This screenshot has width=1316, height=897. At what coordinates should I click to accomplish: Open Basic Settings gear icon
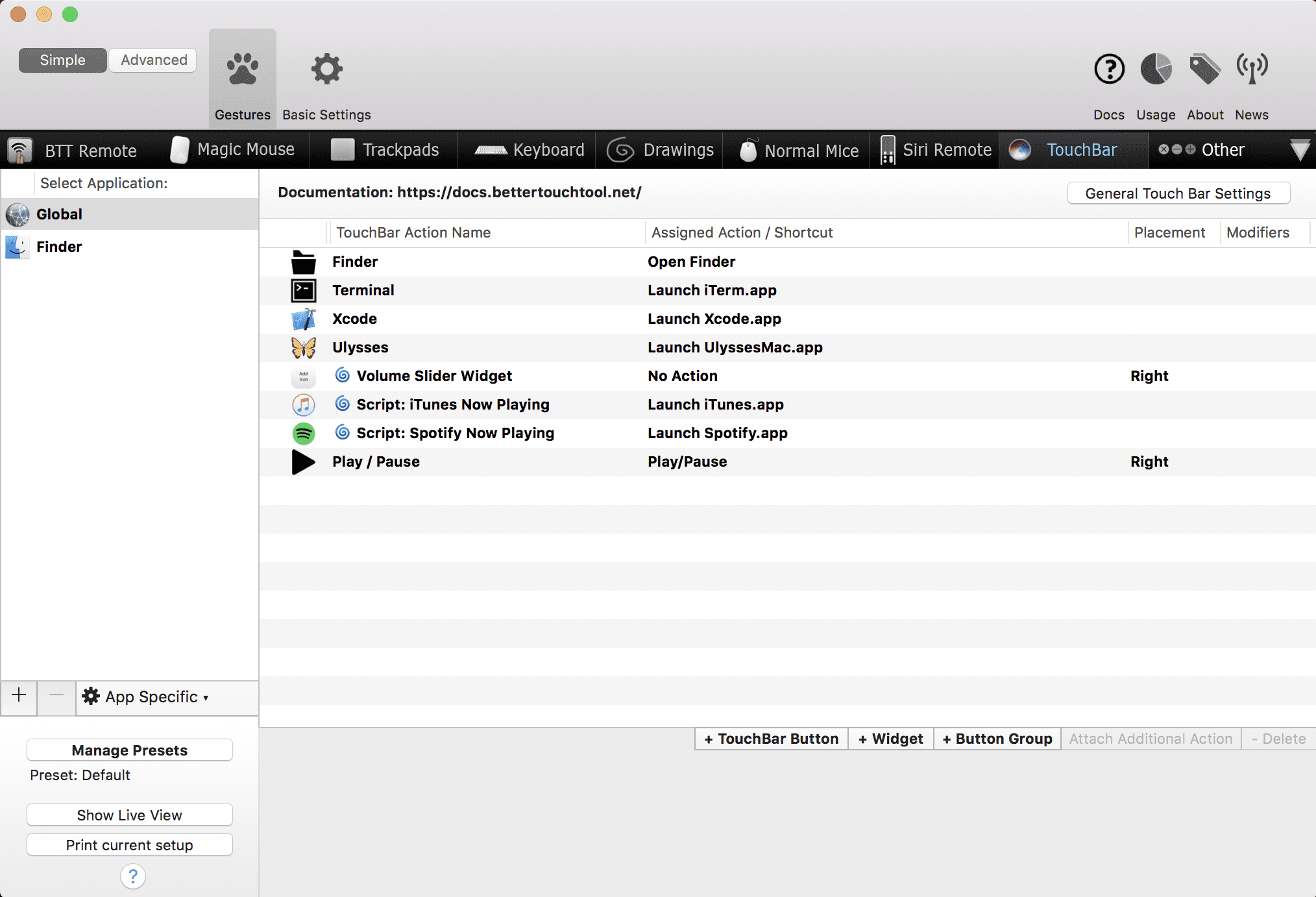tap(326, 69)
